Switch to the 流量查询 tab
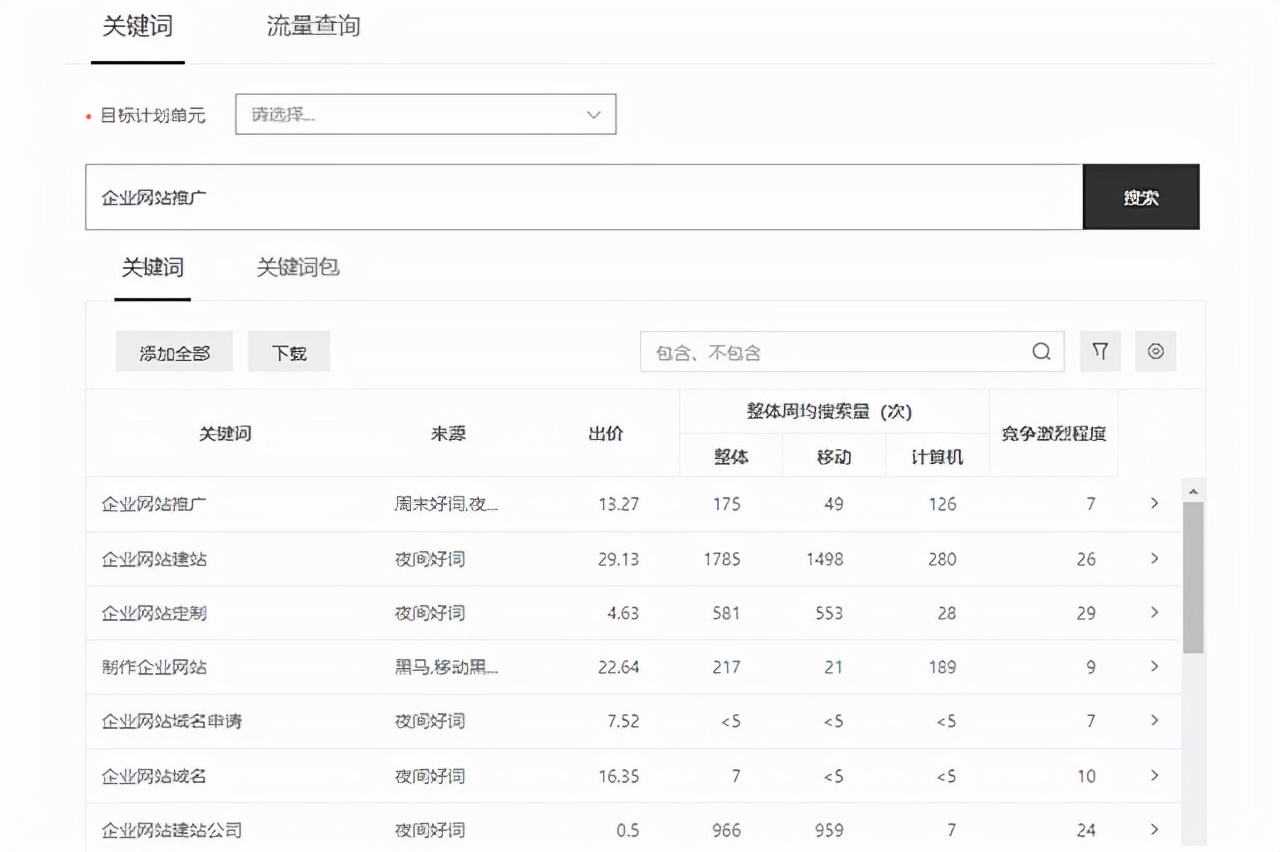This screenshot has height=852, width=1280. tap(313, 27)
